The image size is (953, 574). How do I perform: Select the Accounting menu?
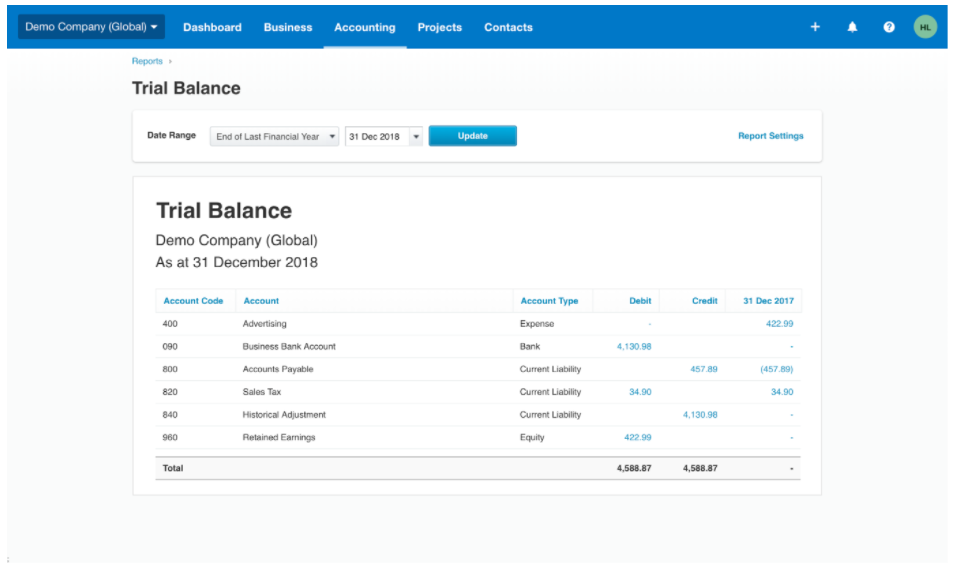point(364,27)
